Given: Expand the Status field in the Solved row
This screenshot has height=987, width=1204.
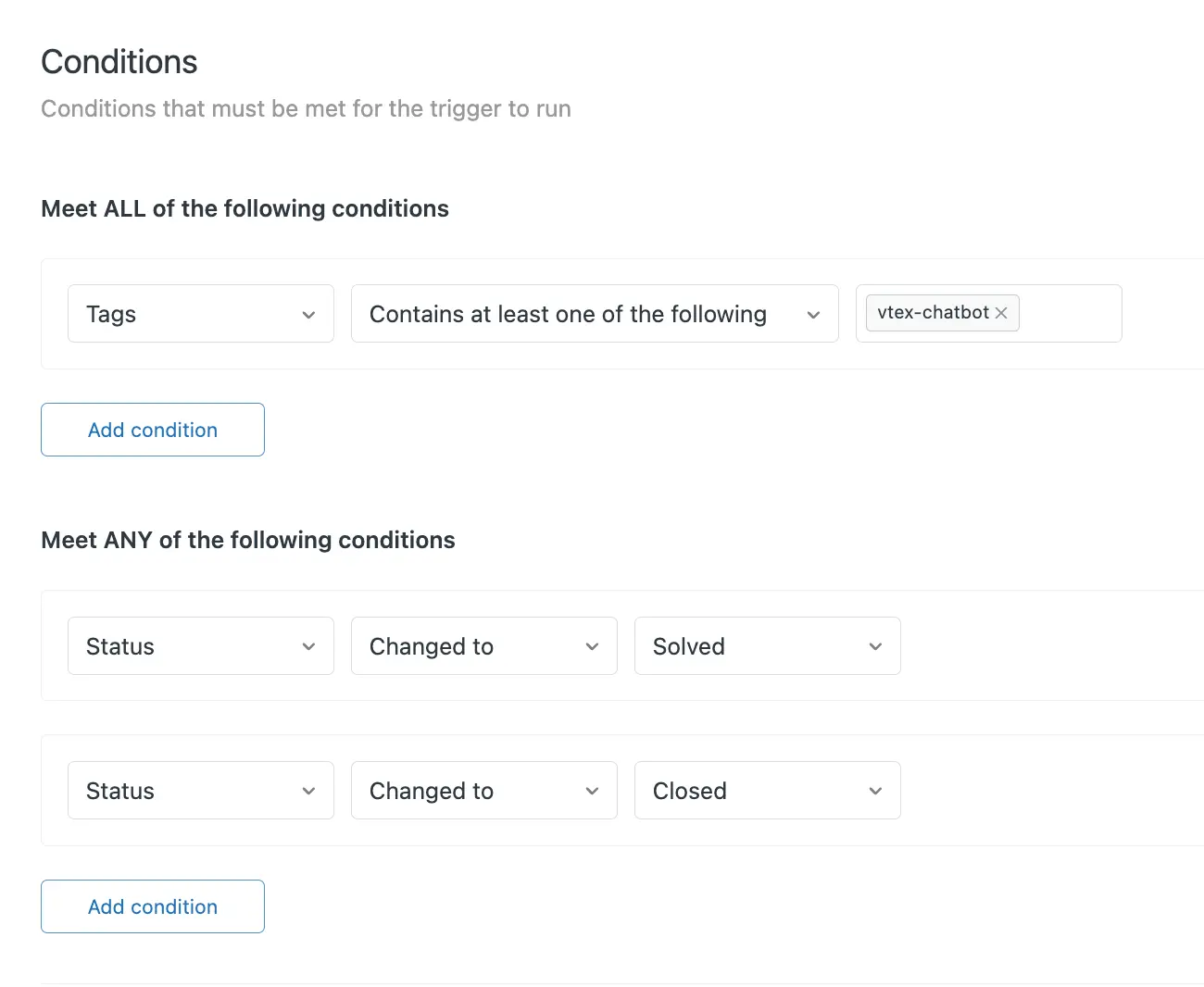Looking at the screenshot, I should tap(185, 646).
